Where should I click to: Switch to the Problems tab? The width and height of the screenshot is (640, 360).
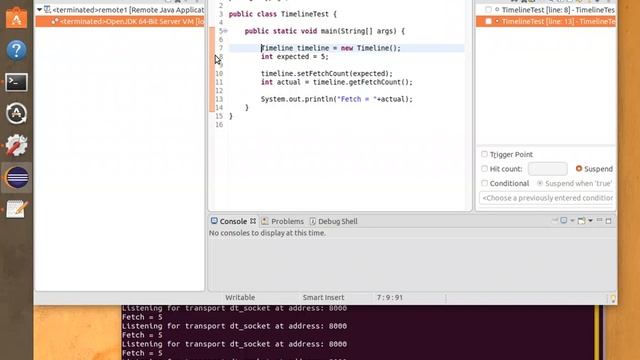tap(282, 221)
